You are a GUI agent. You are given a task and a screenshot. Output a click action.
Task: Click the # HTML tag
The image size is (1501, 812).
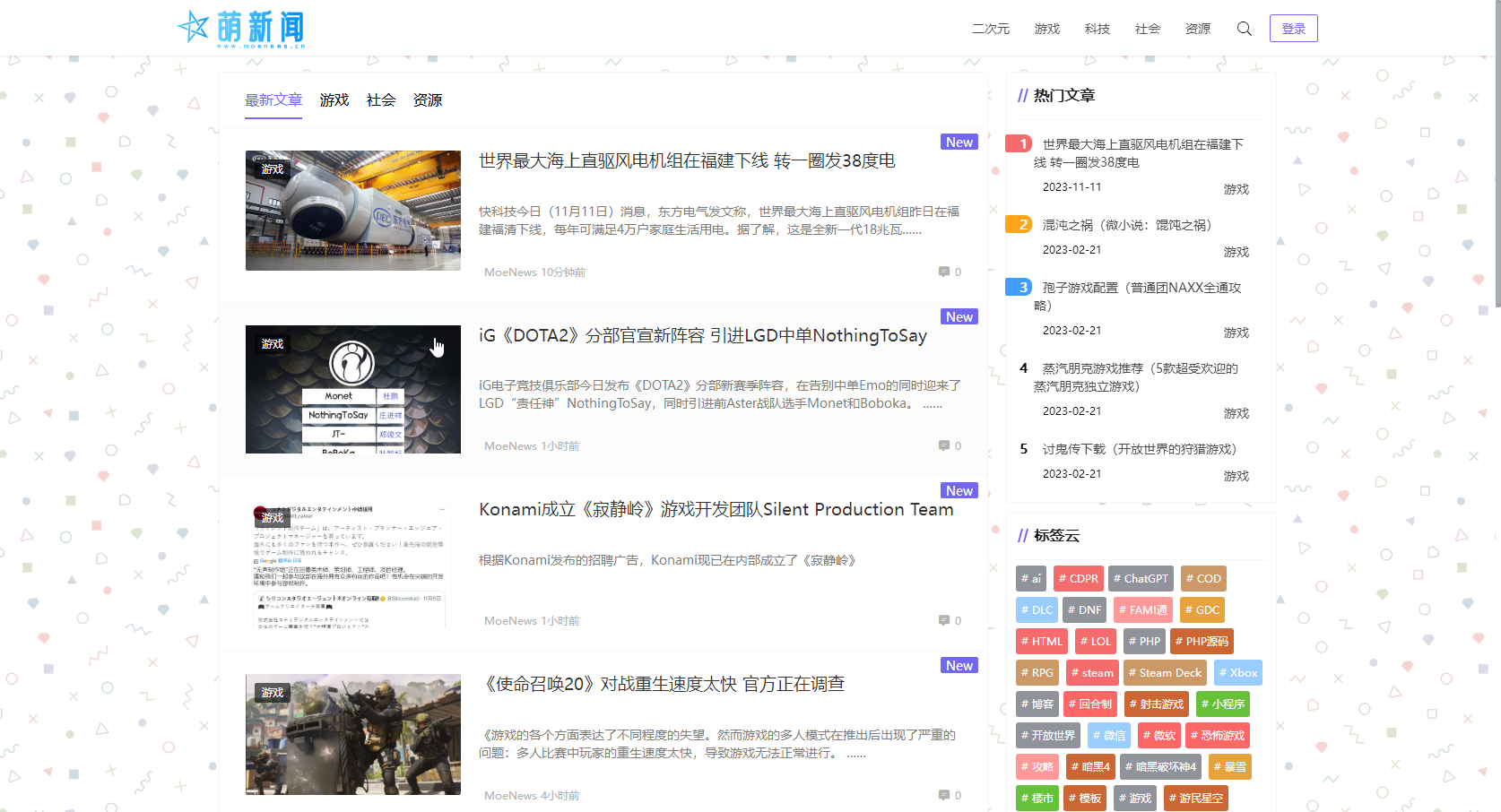click(1042, 642)
